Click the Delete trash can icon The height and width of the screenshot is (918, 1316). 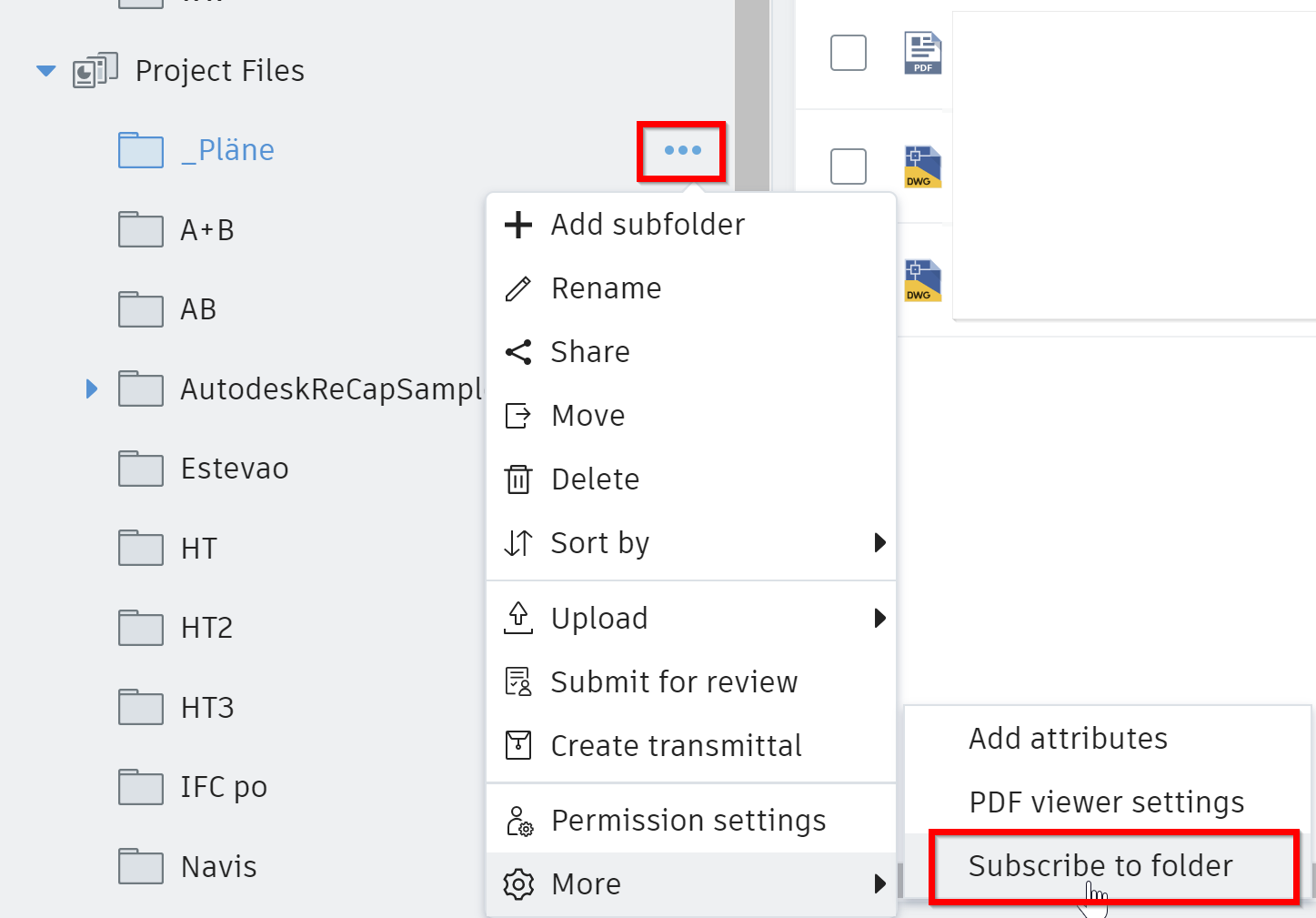pyautogui.click(x=518, y=479)
